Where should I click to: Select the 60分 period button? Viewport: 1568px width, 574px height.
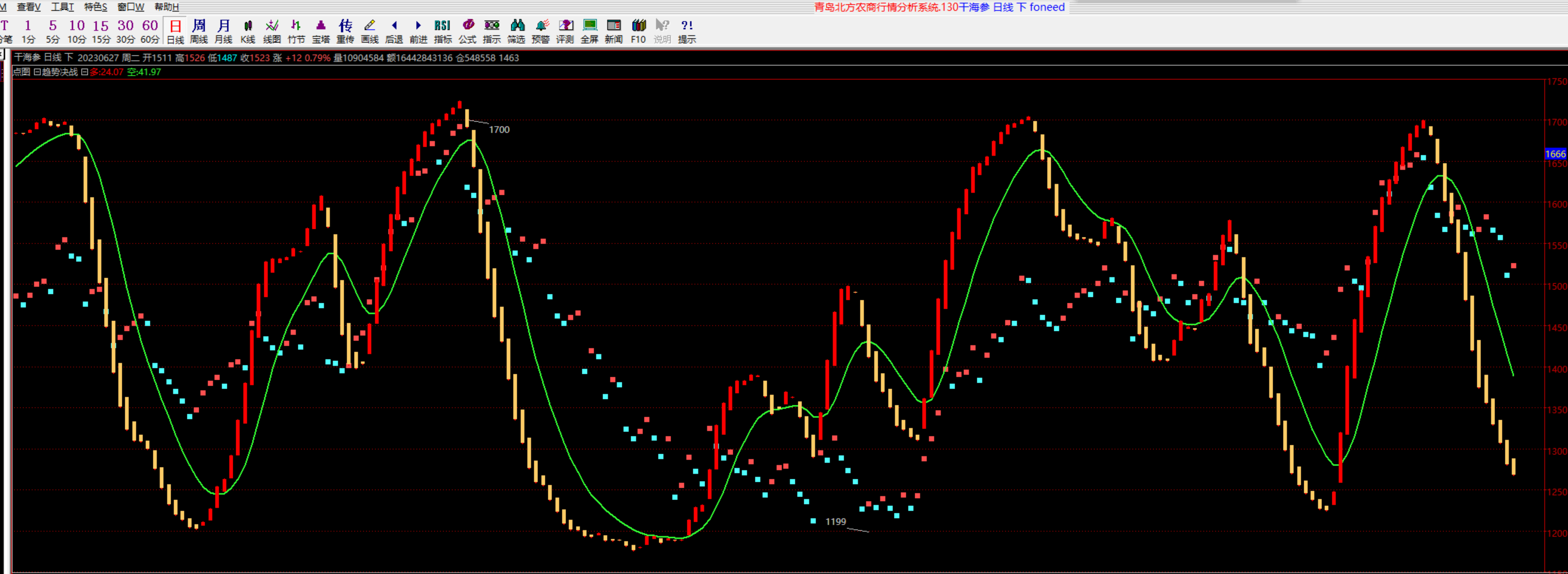pyautogui.click(x=150, y=31)
